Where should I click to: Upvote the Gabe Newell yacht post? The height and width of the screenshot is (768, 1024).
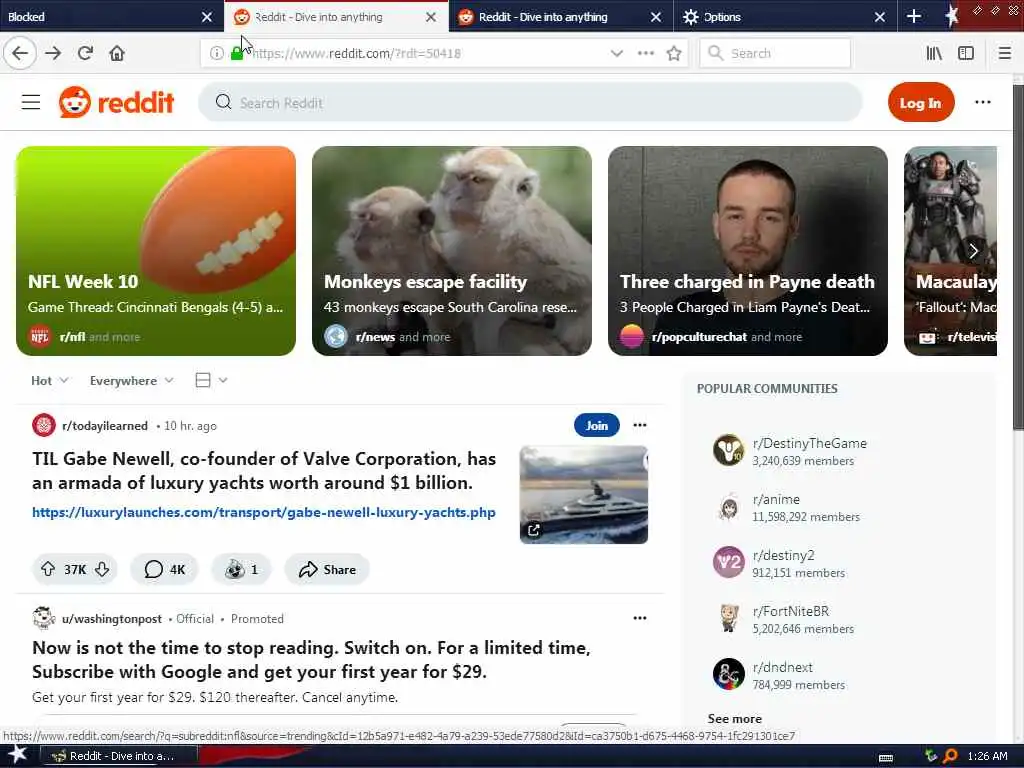48,569
